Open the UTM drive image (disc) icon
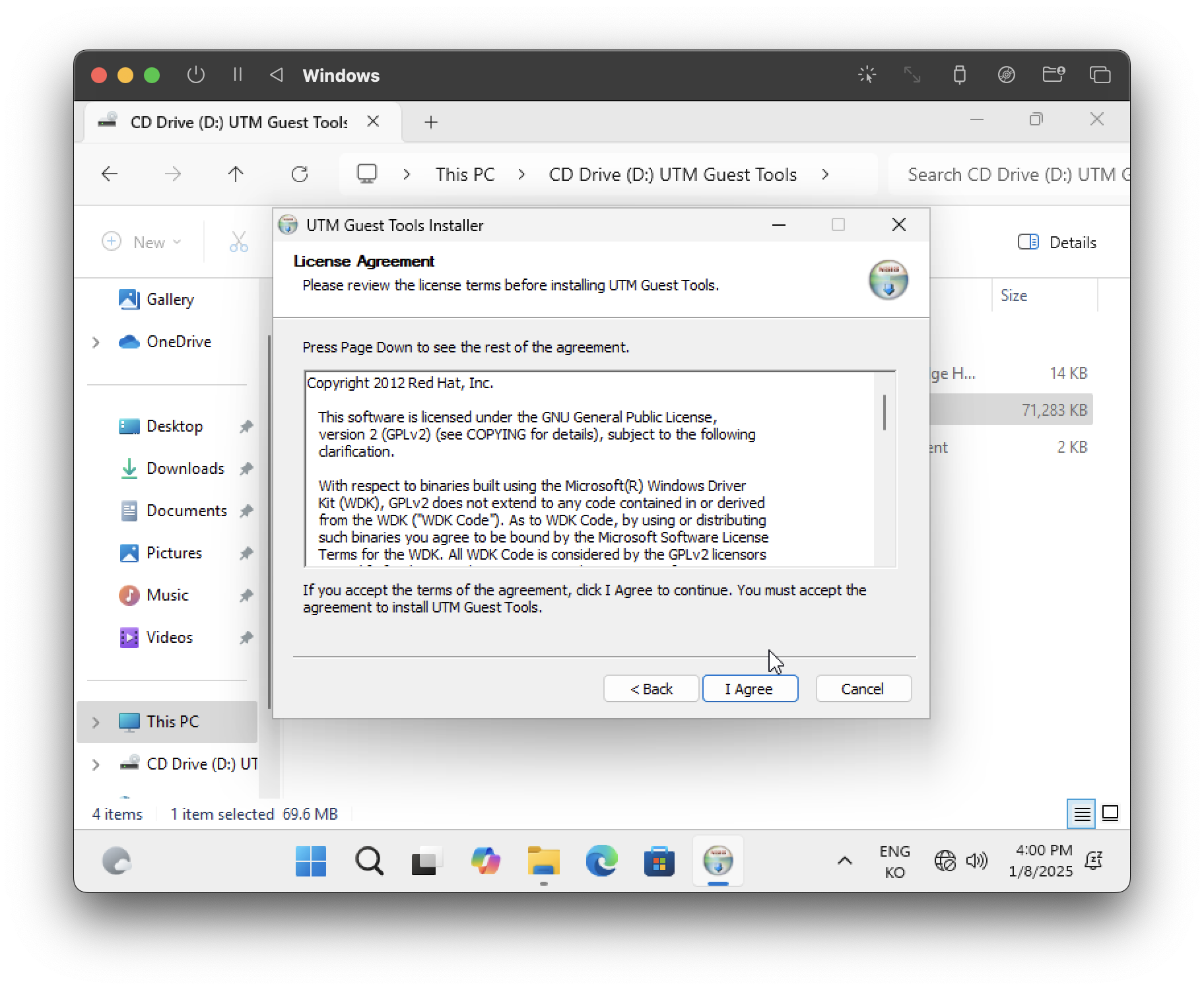 1006,75
